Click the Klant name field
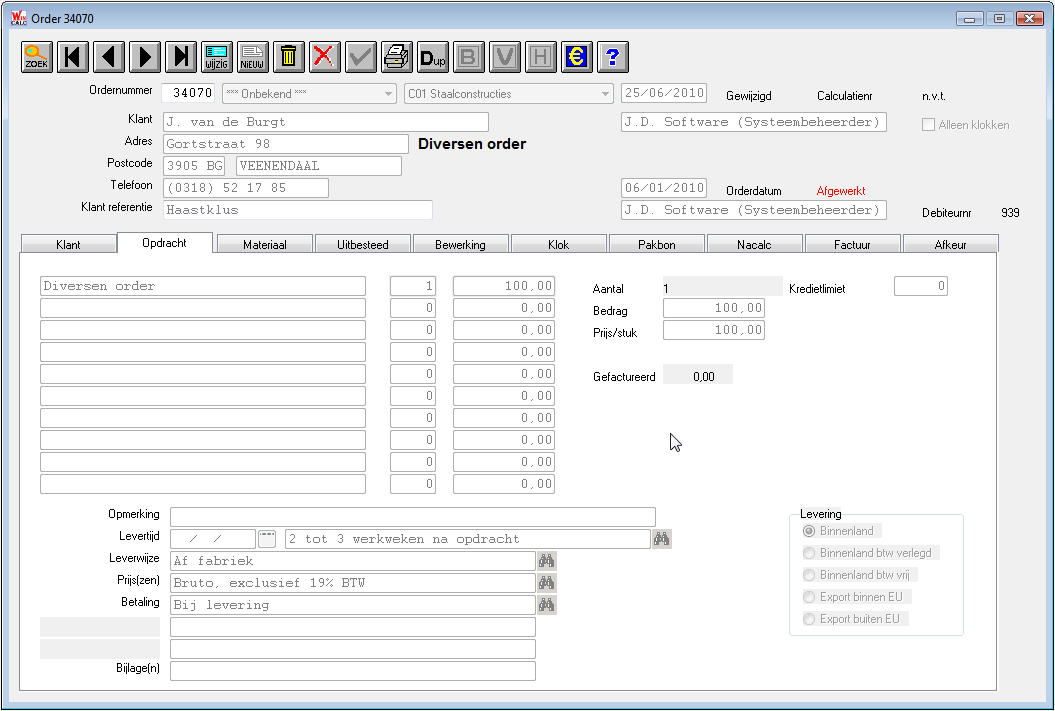The width and height of the screenshot is (1055, 711). tap(326, 122)
